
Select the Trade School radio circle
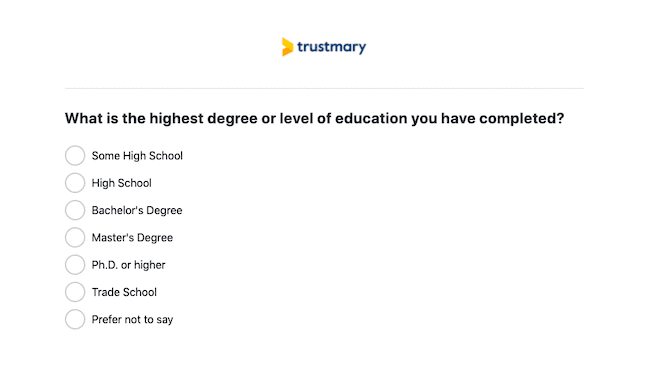coord(75,292)
